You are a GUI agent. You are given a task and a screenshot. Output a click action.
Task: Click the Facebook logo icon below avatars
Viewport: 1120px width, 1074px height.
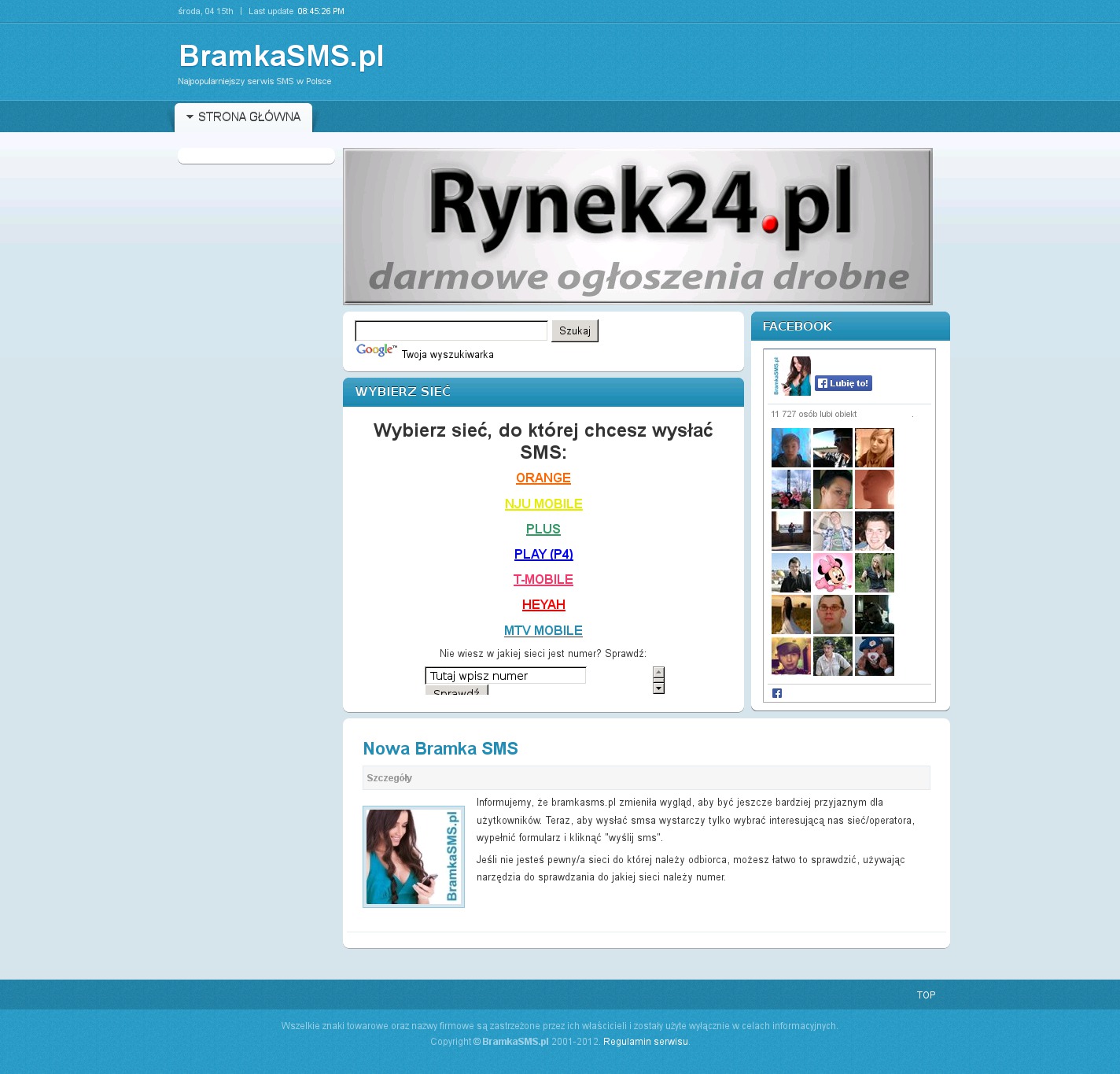(777, 693)
